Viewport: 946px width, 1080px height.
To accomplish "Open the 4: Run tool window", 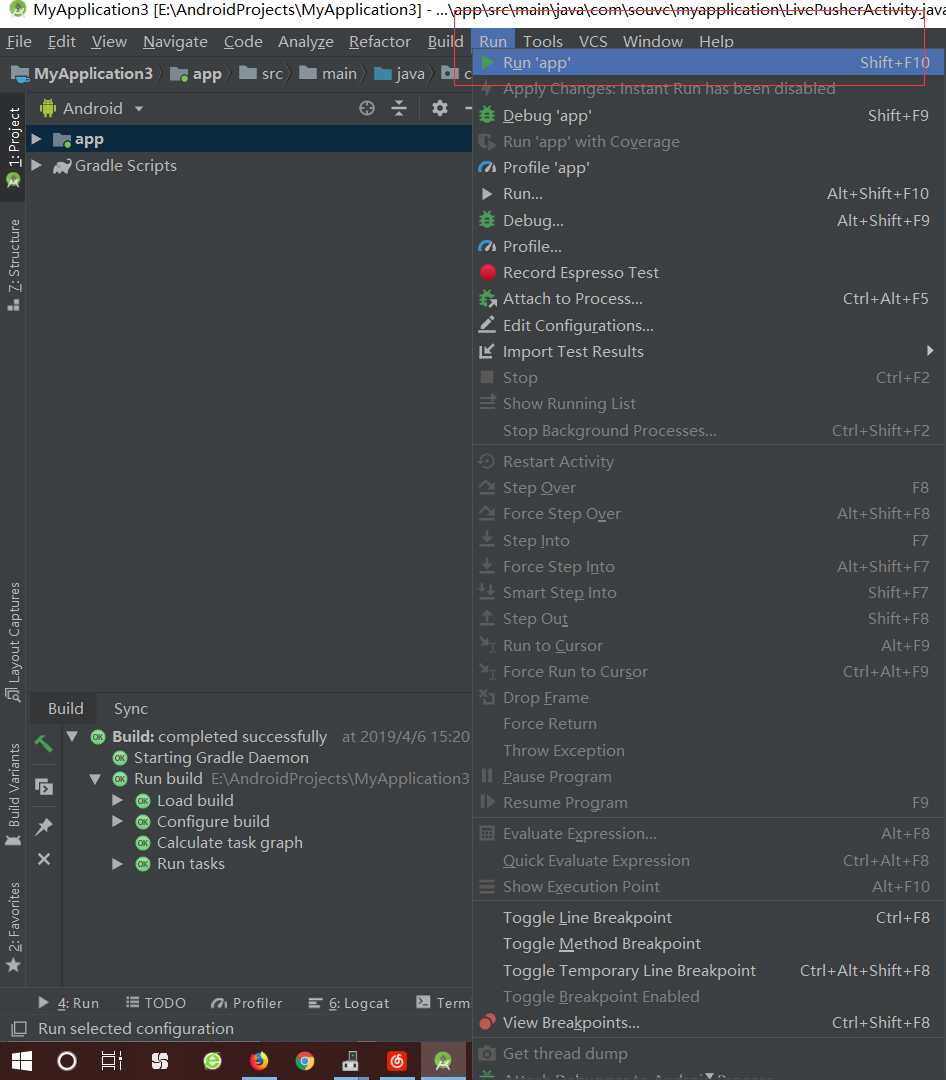I will [68, 1003].
